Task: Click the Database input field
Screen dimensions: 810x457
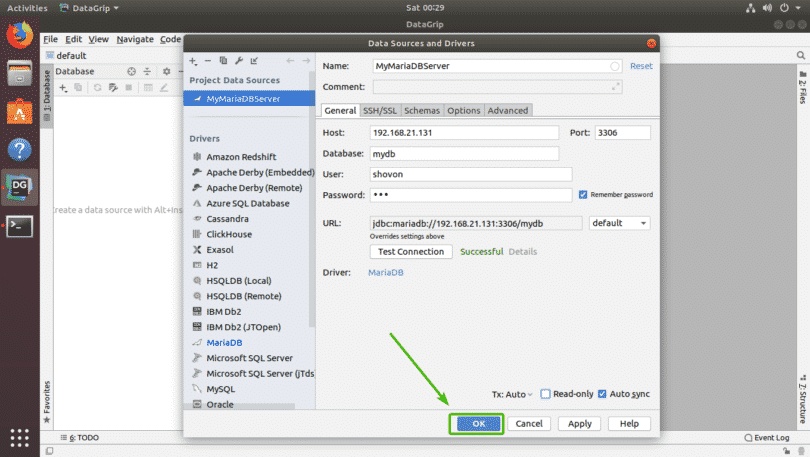Action: pos(464,154)
